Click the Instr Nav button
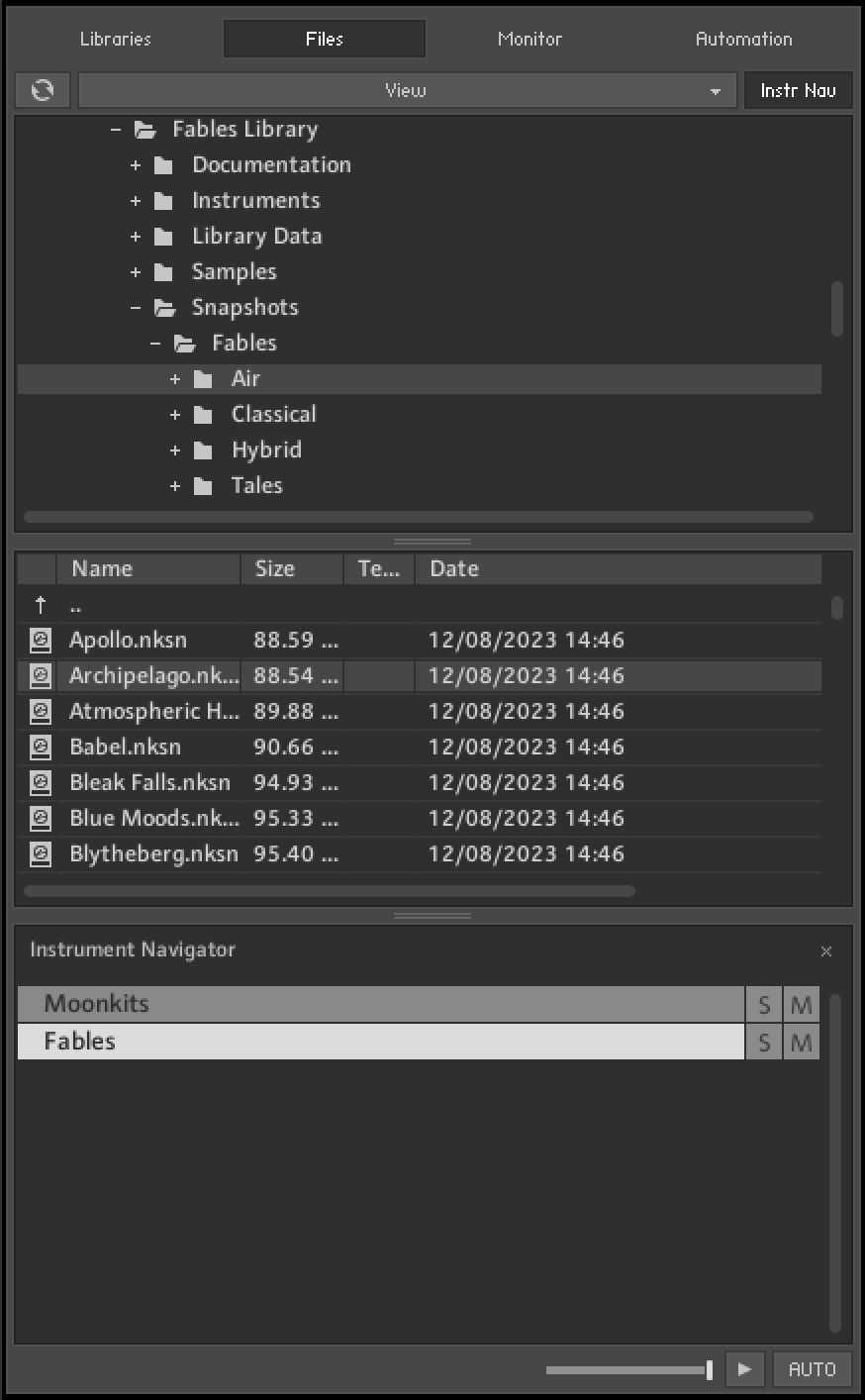Viewport: 865px width, 1400px height. point(798,90)
